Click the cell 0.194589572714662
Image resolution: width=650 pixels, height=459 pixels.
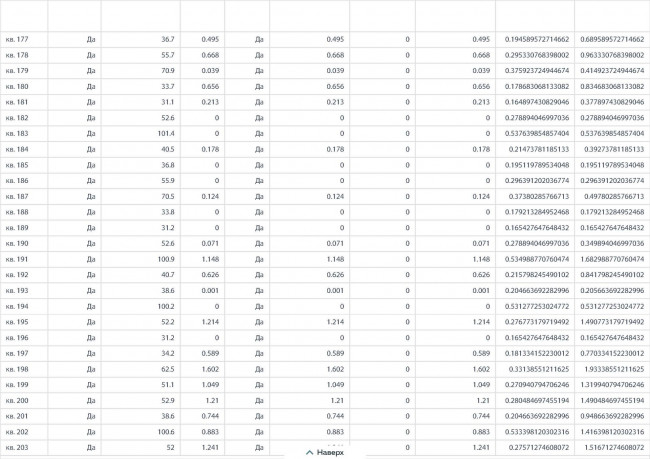(x=537, y=39)
